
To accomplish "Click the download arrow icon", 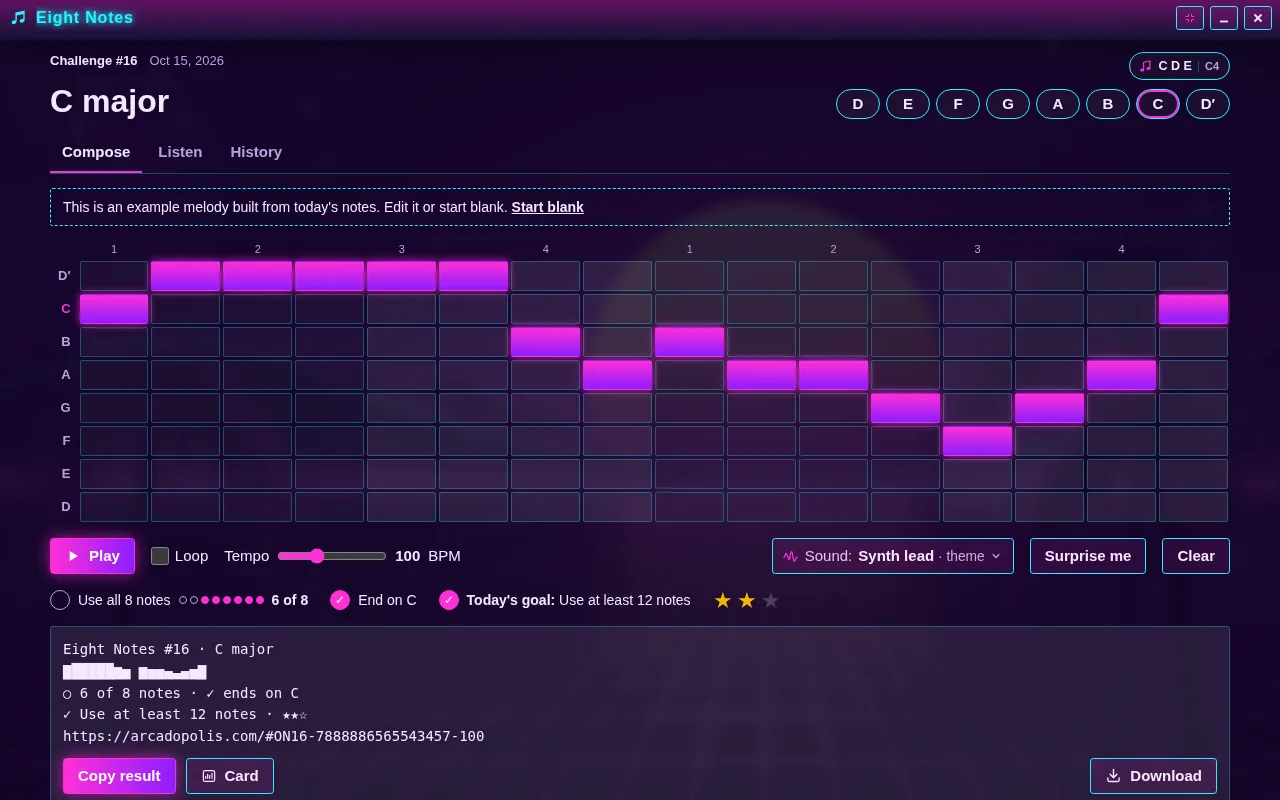I will [1113, 776].
